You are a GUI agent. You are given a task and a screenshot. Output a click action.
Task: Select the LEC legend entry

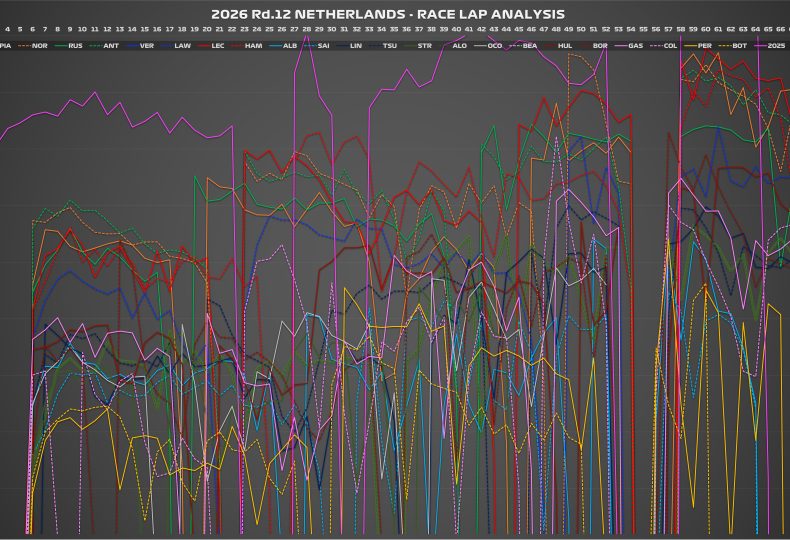pos(211,46)
